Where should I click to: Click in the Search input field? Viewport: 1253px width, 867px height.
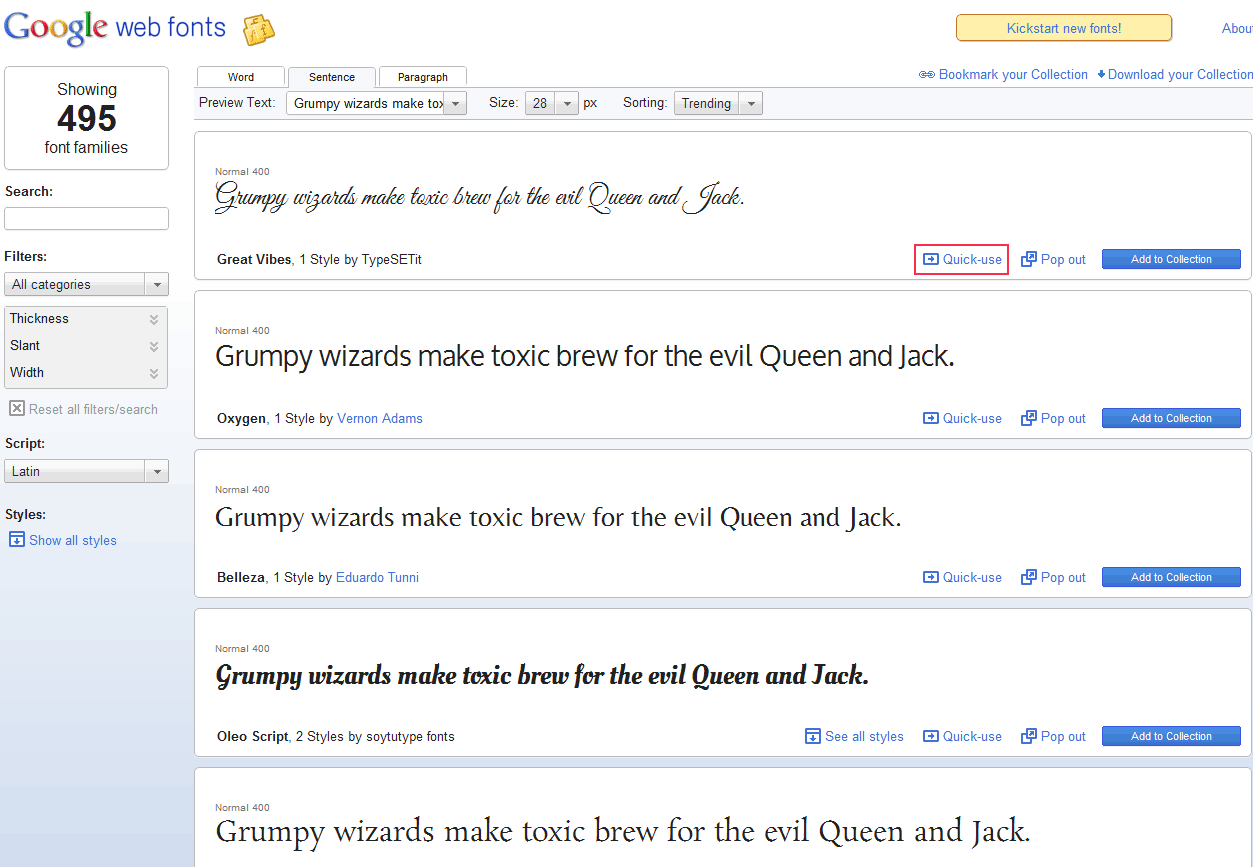[x=86, y=218]
